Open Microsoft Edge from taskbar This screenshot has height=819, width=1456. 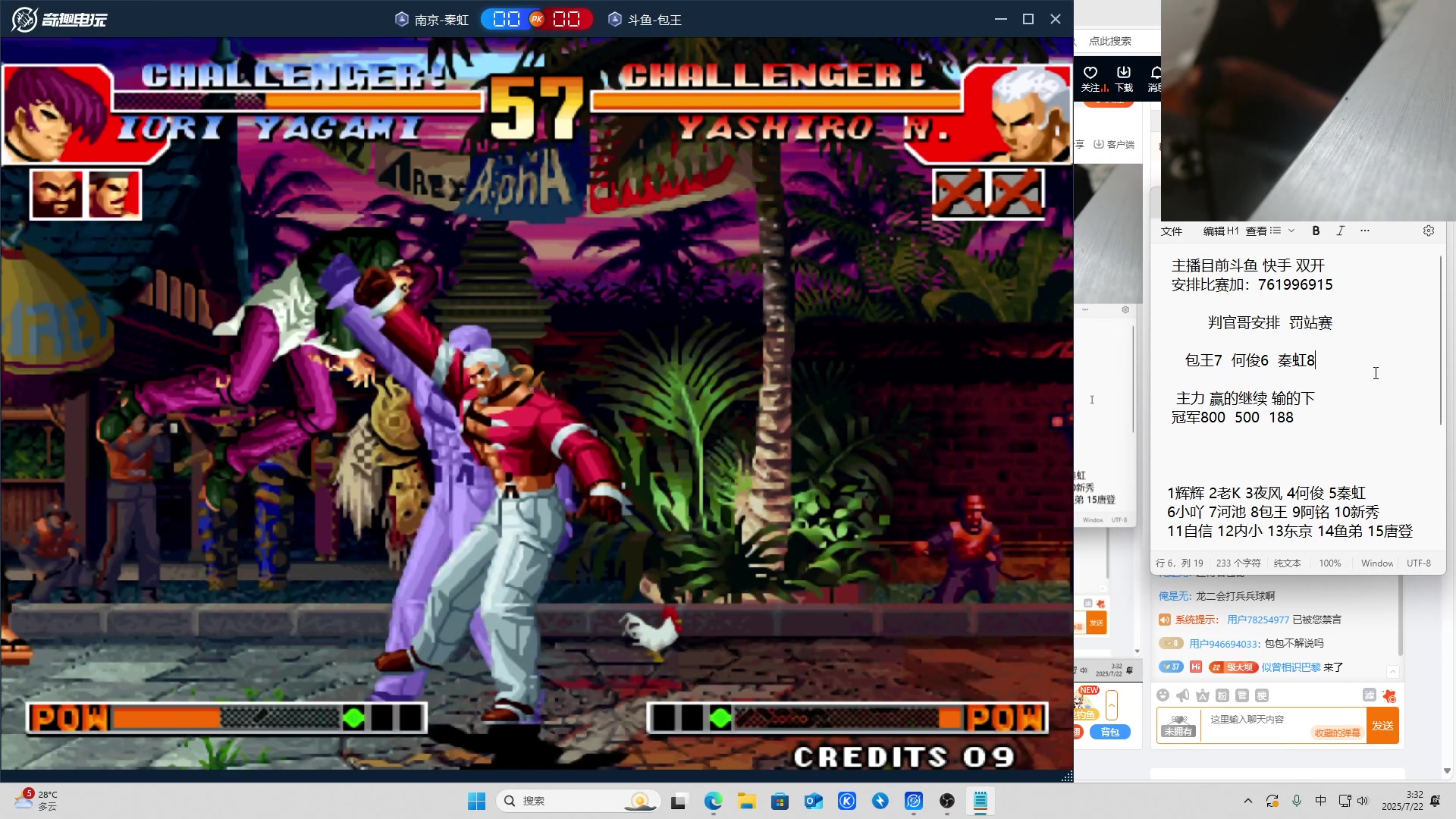(x=713, y=801)
